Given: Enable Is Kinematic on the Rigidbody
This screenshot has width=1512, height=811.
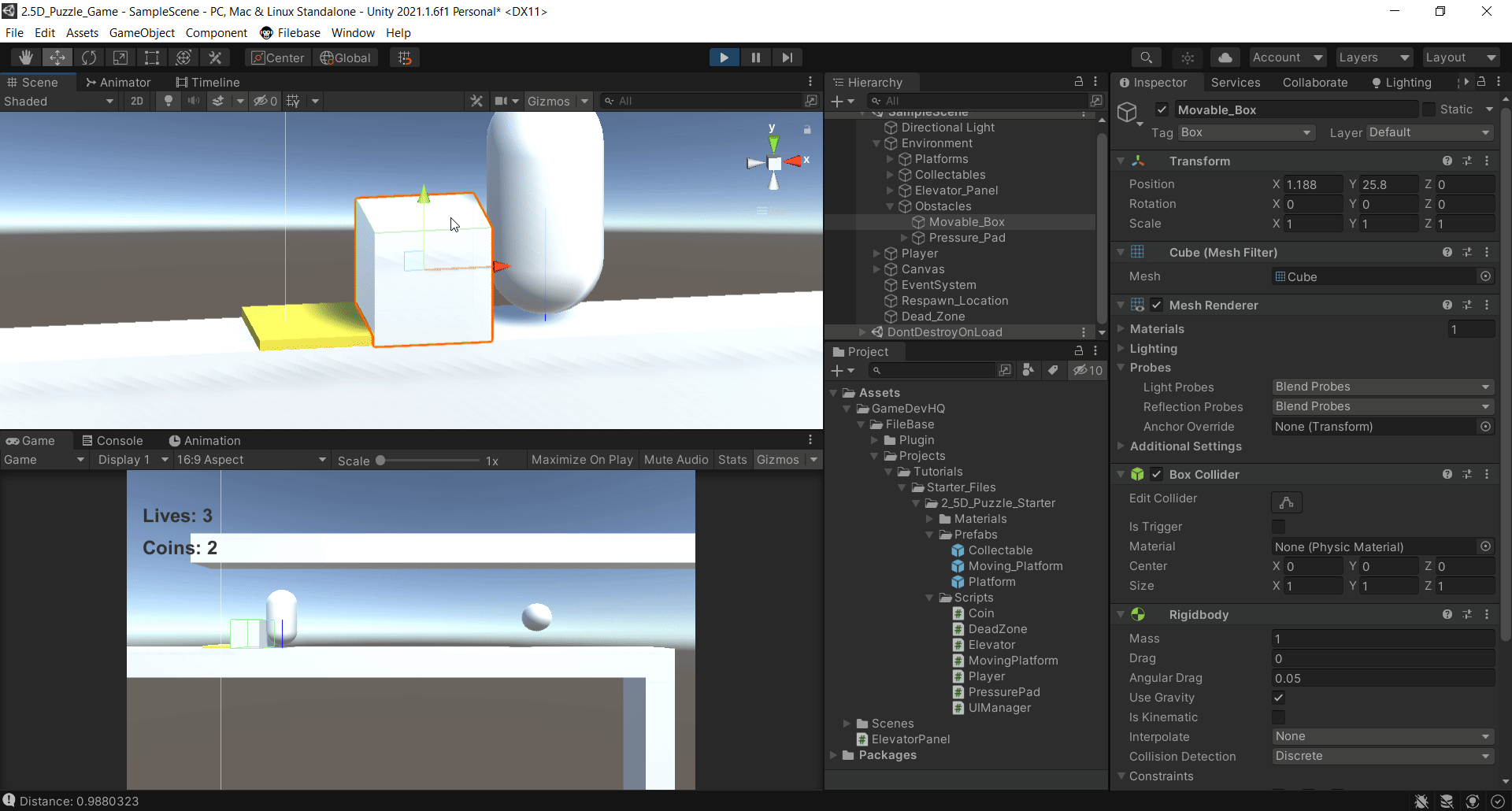Looking at the screenshot, I should tap(1278, 717).
